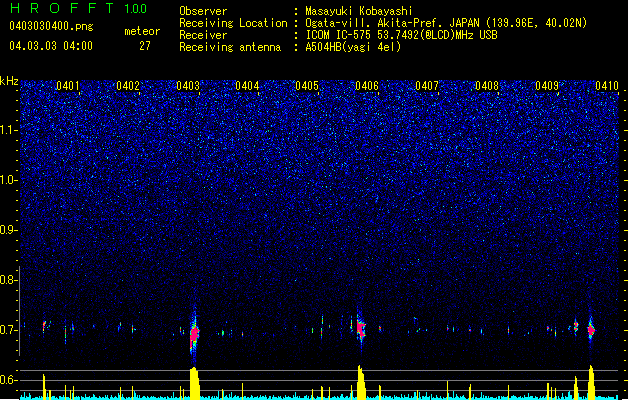
Task: Click the ICOM IC-575 receiver text
Action: [x=401, y=35]
